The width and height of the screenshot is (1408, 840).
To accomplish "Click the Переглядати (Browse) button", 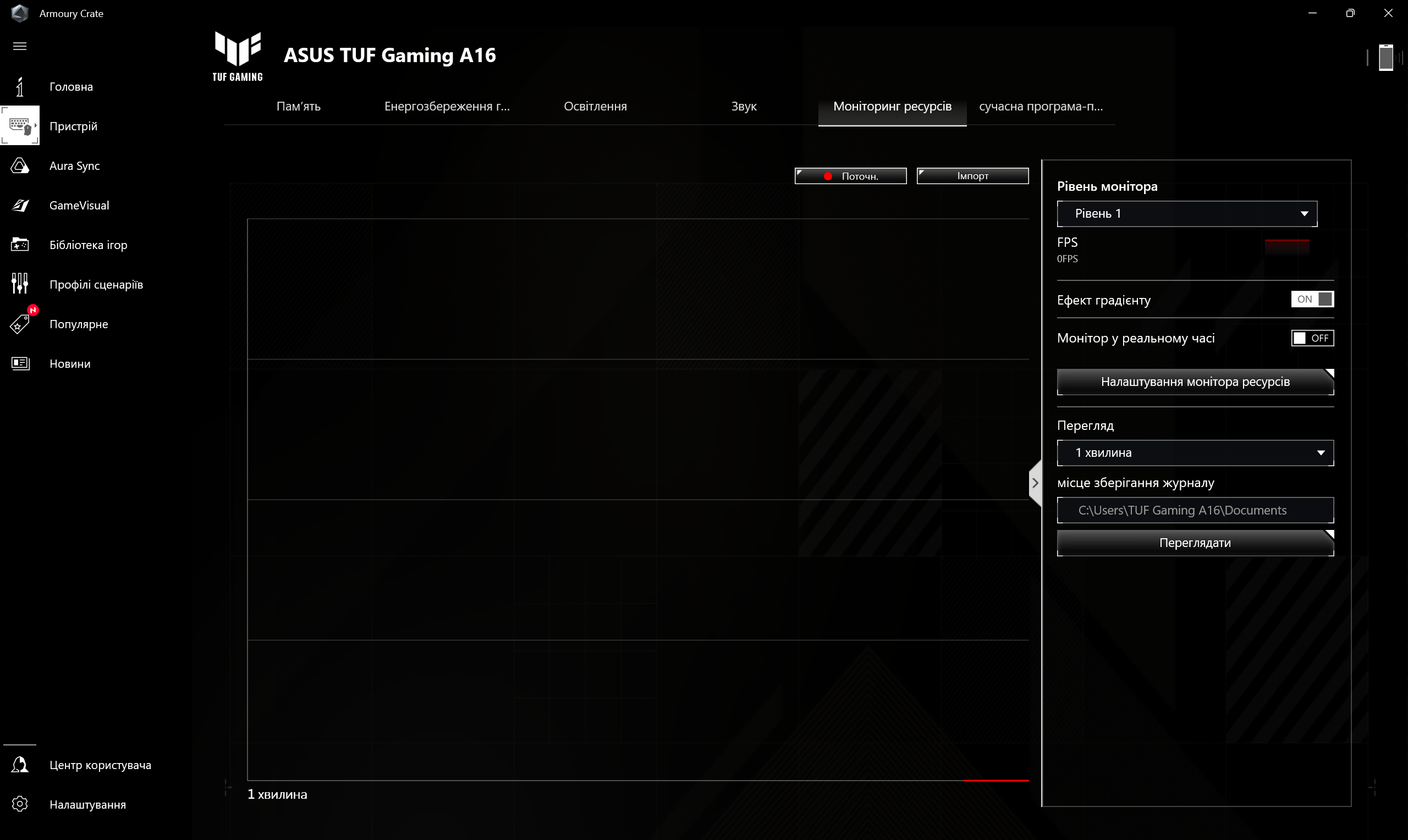I will pyautogui.click(x=1195, y=542).
